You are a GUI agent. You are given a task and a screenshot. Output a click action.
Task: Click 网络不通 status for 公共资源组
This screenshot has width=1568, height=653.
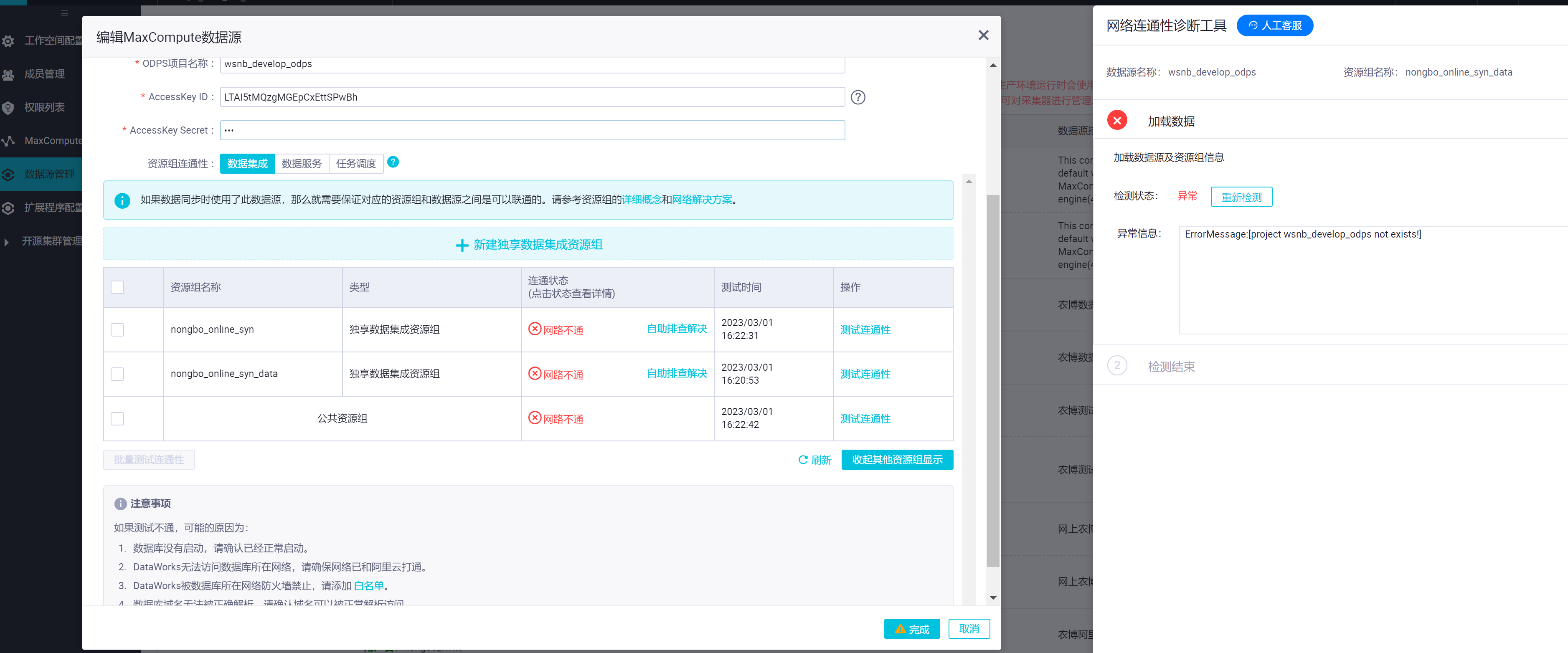(556, 418)
